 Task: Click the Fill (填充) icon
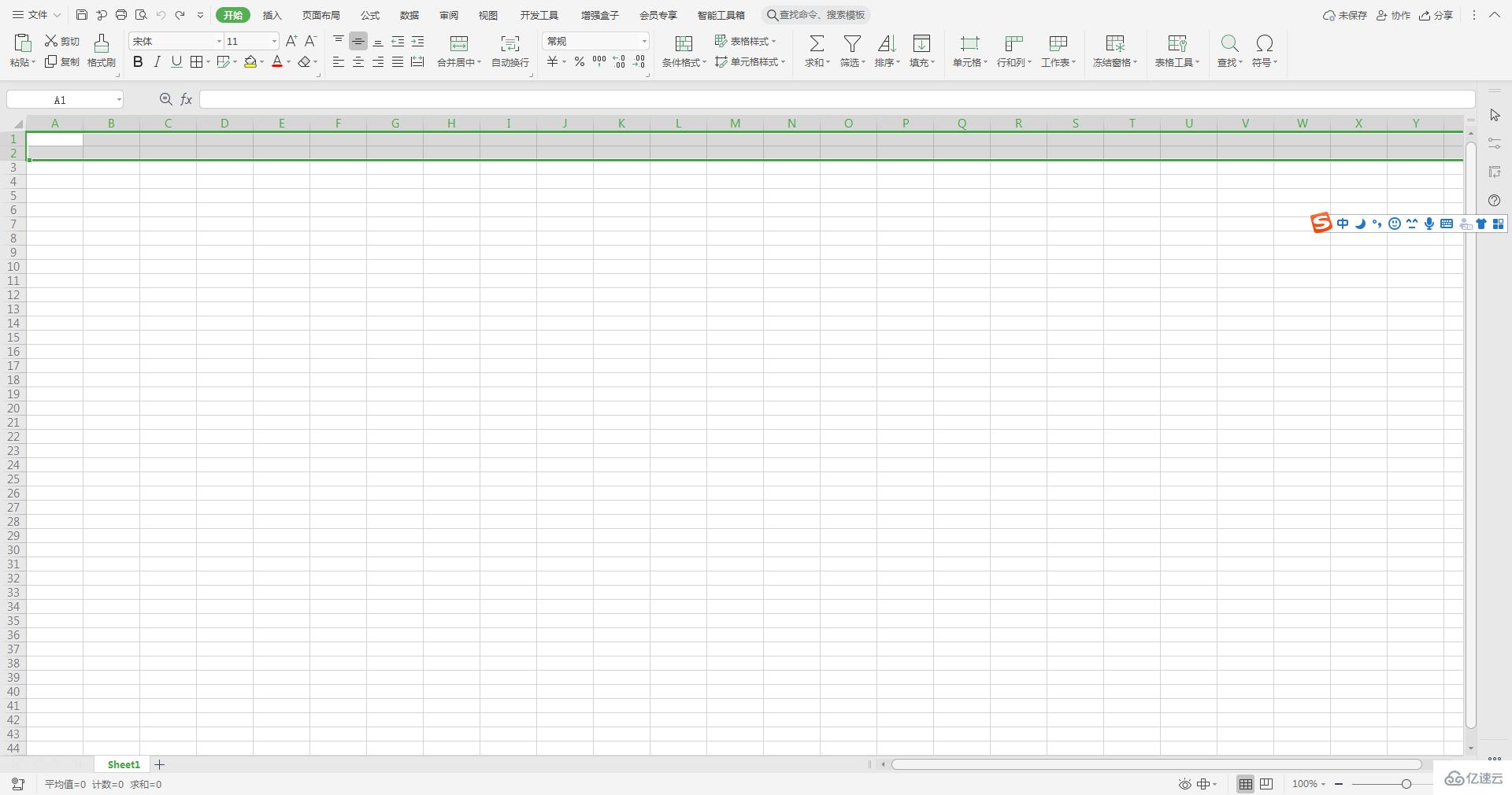(921, 43)
